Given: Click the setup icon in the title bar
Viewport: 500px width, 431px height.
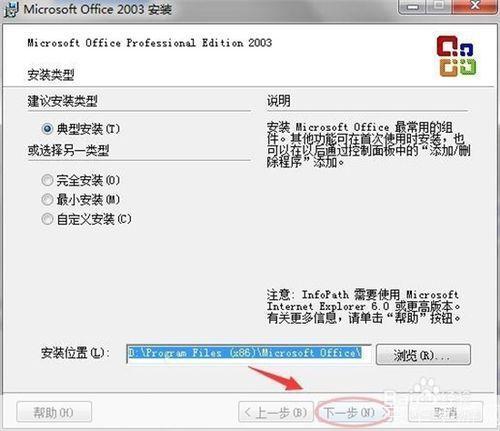Looking at the screenshot, I should coord(11,9).
